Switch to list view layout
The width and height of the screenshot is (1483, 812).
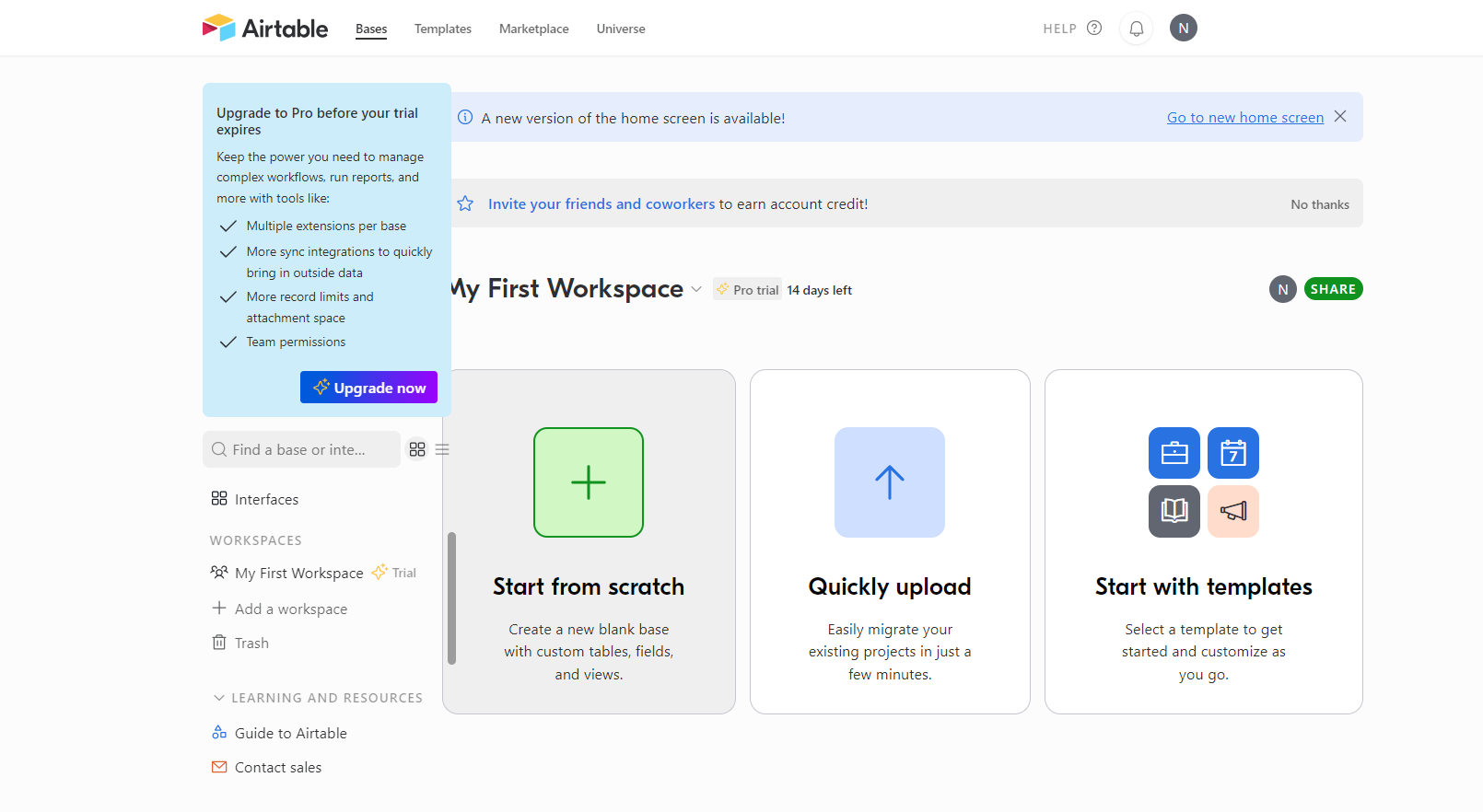(x=442, y=449)
